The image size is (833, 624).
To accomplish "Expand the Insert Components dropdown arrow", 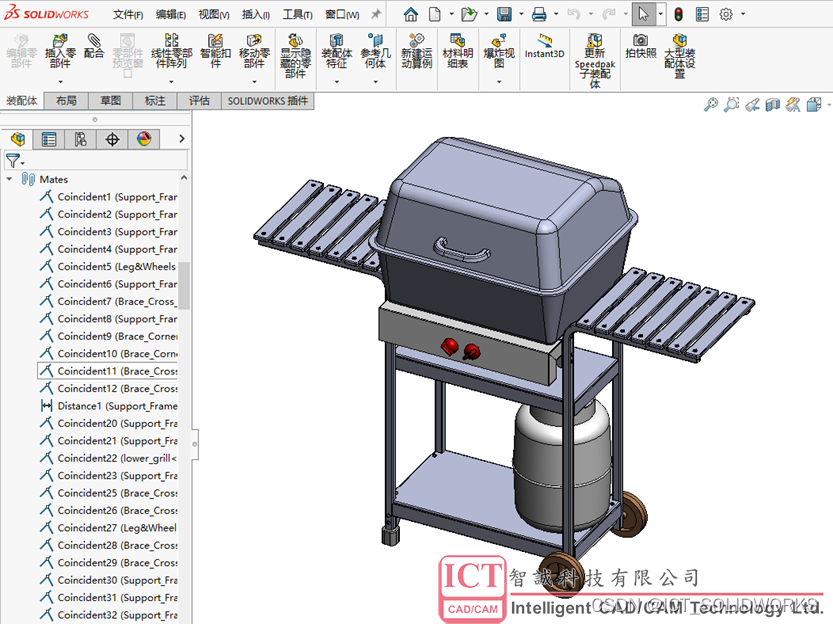I will 60,82.
